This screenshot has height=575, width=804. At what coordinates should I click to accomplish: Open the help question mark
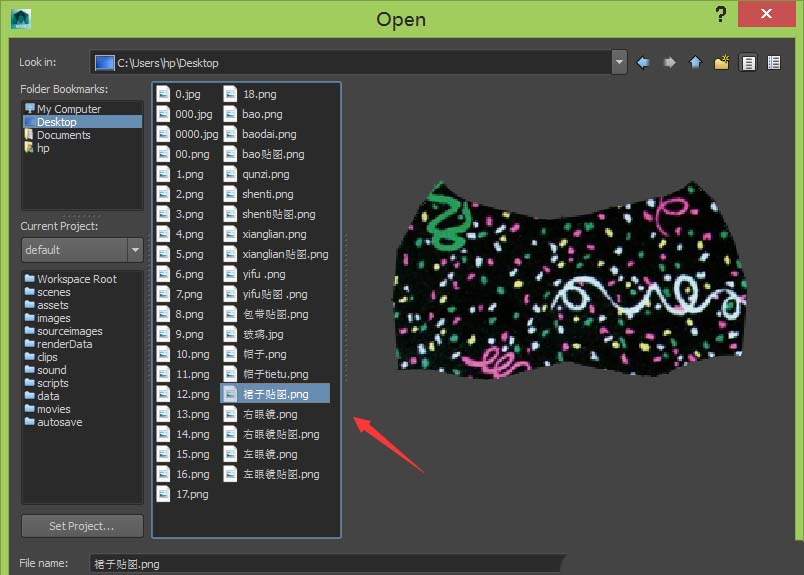(720, 14)
